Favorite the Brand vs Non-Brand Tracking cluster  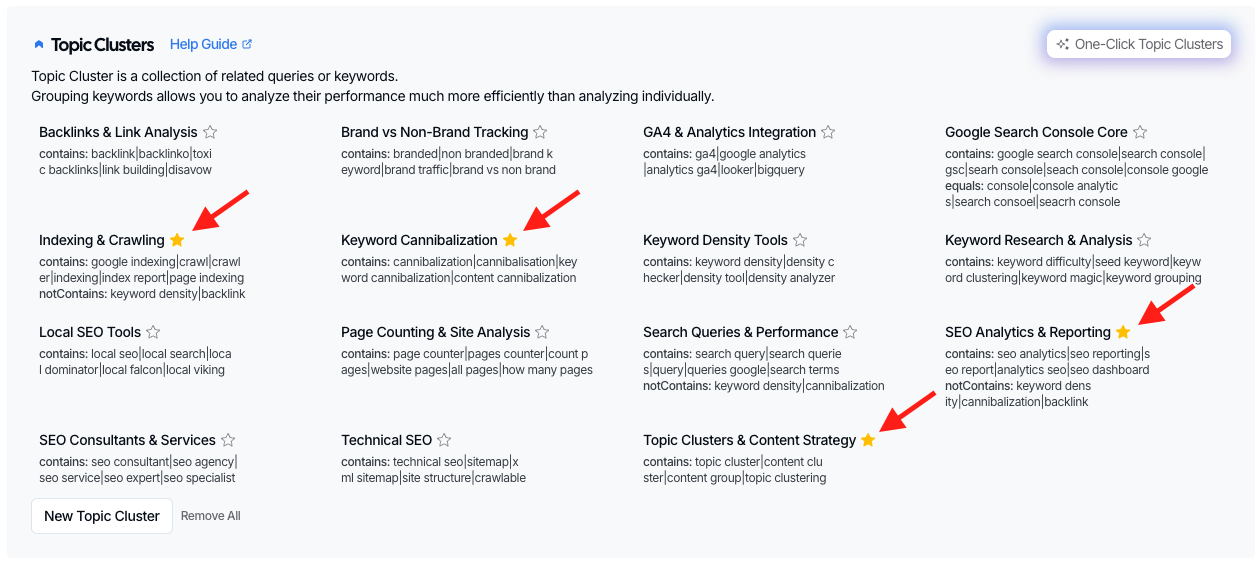[x=540, y=132]
